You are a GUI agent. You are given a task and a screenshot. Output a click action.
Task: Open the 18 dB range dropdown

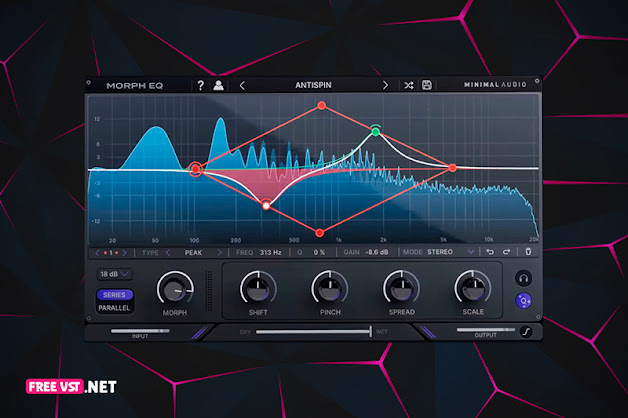tap(114, 274)
